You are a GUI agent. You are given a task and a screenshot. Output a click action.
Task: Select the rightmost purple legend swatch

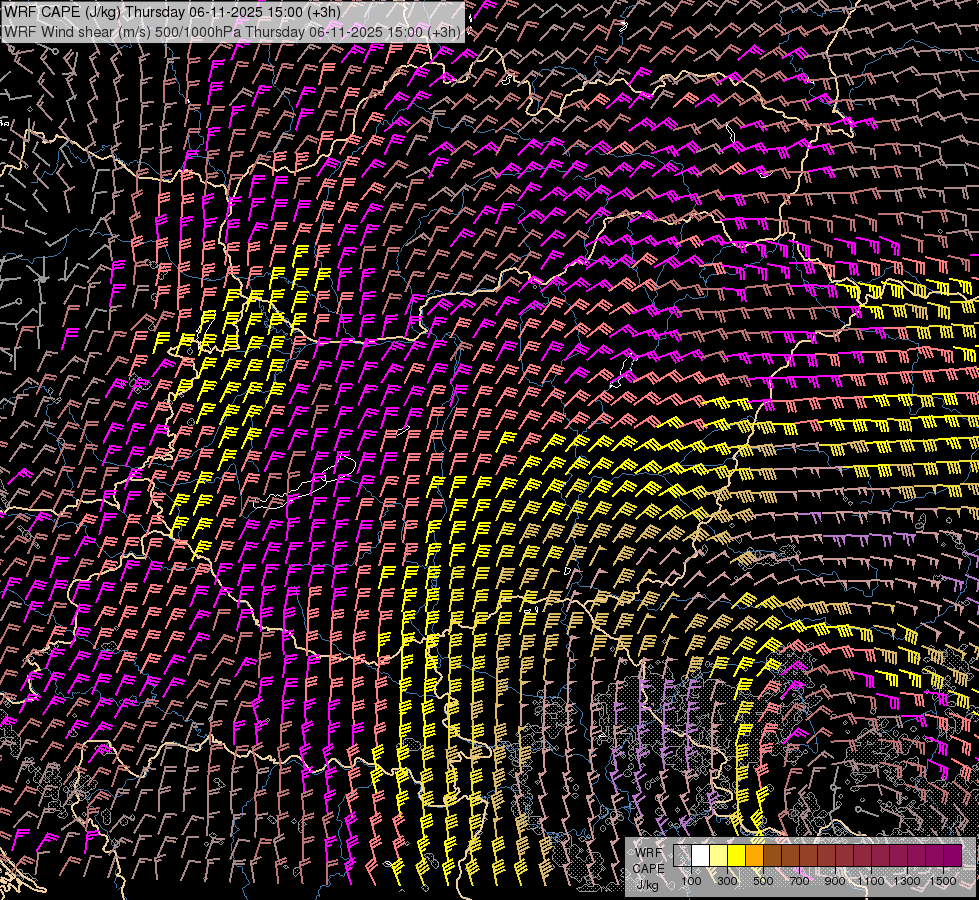(953, 856)
